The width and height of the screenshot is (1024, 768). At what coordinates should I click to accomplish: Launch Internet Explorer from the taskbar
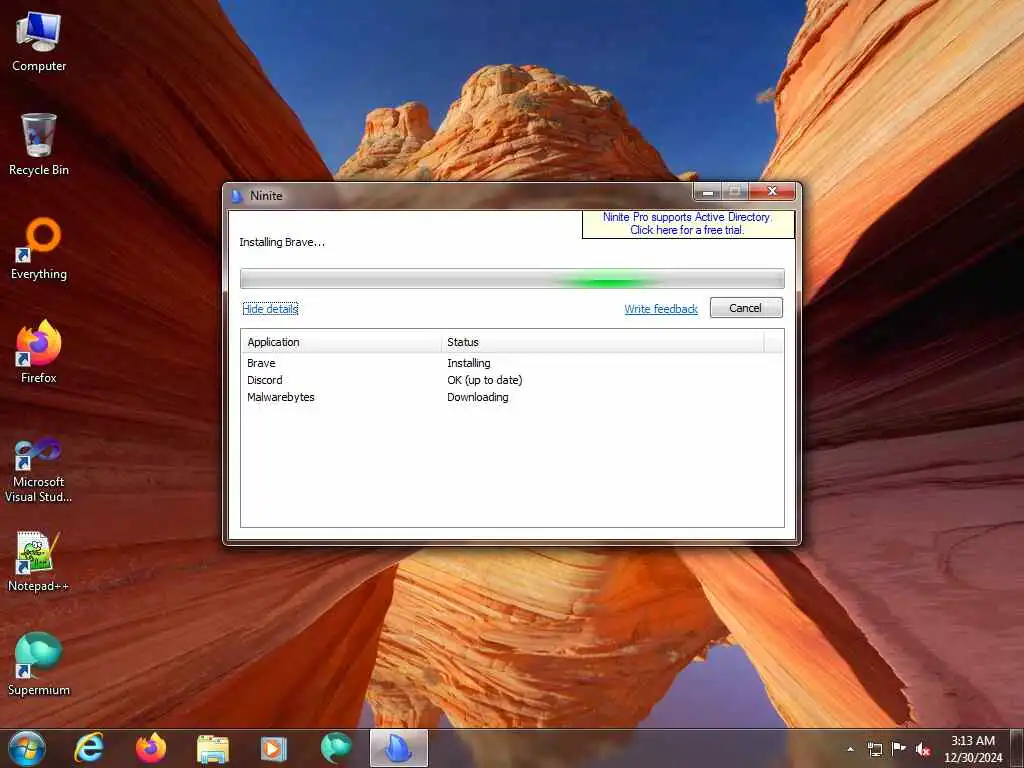(89, 748)
